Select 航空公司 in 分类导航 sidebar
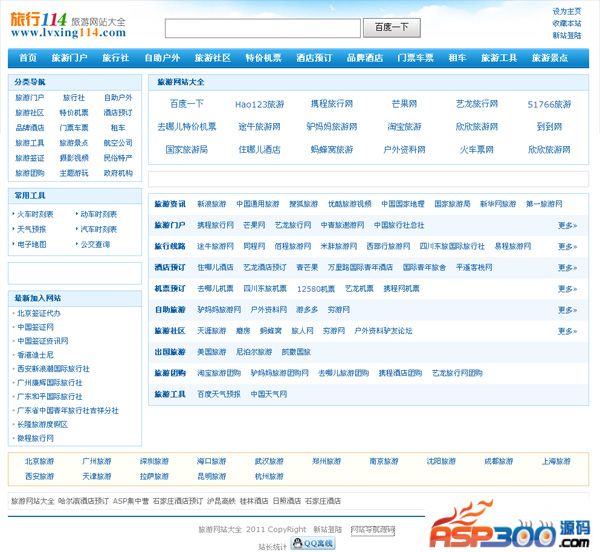The height and width of the screenshot is (552, 600). point(118,143)
